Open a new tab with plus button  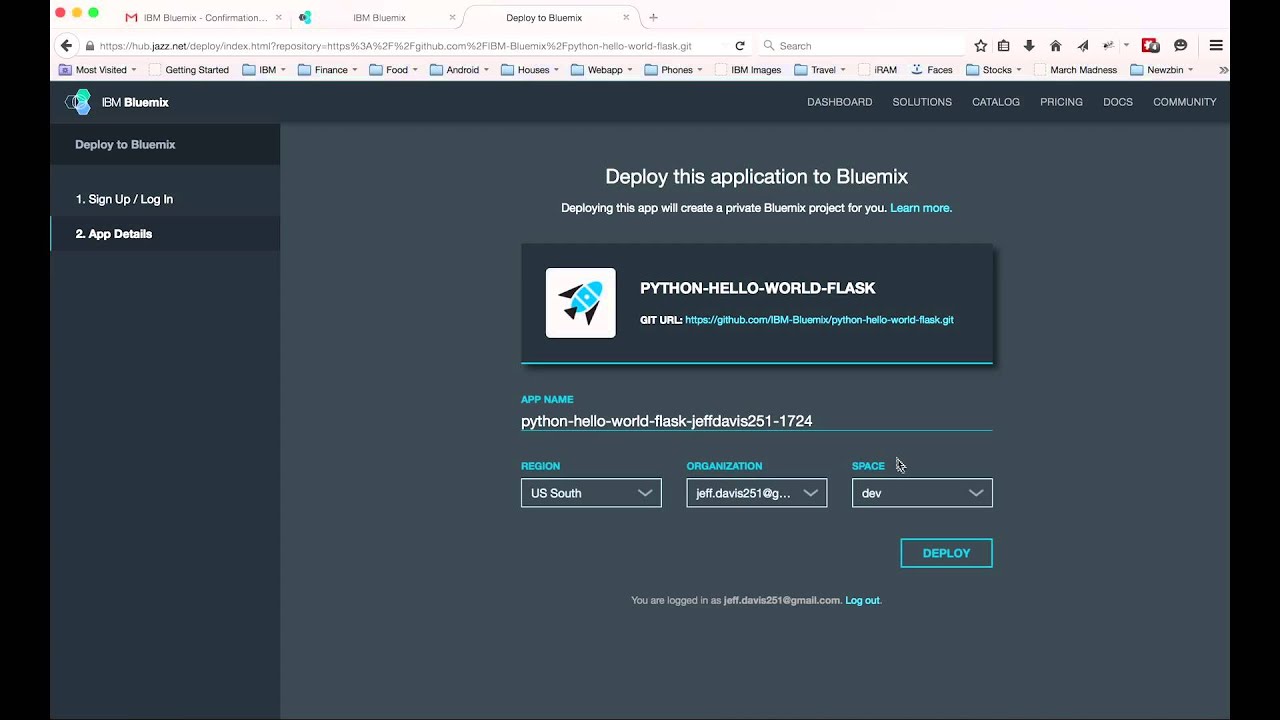654,17
